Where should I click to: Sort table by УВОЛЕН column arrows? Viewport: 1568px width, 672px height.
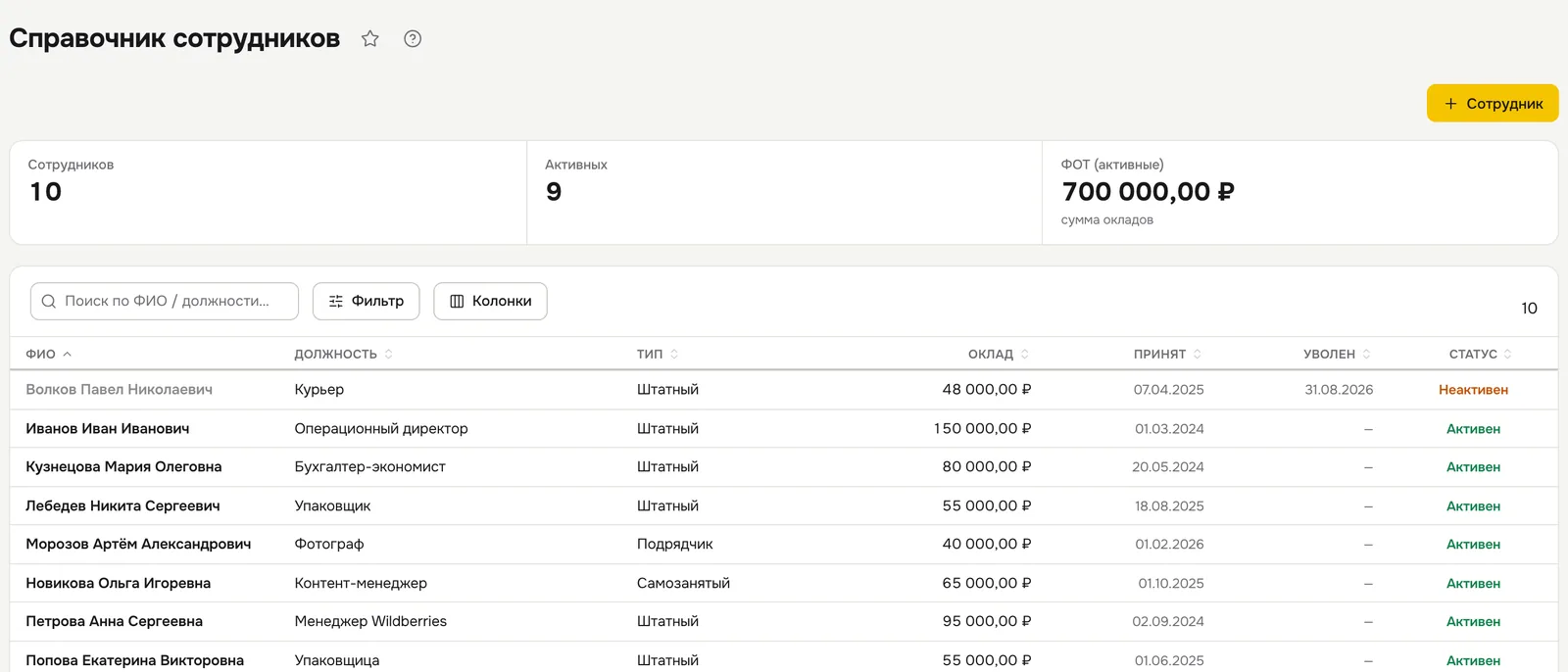(1367, 355)
